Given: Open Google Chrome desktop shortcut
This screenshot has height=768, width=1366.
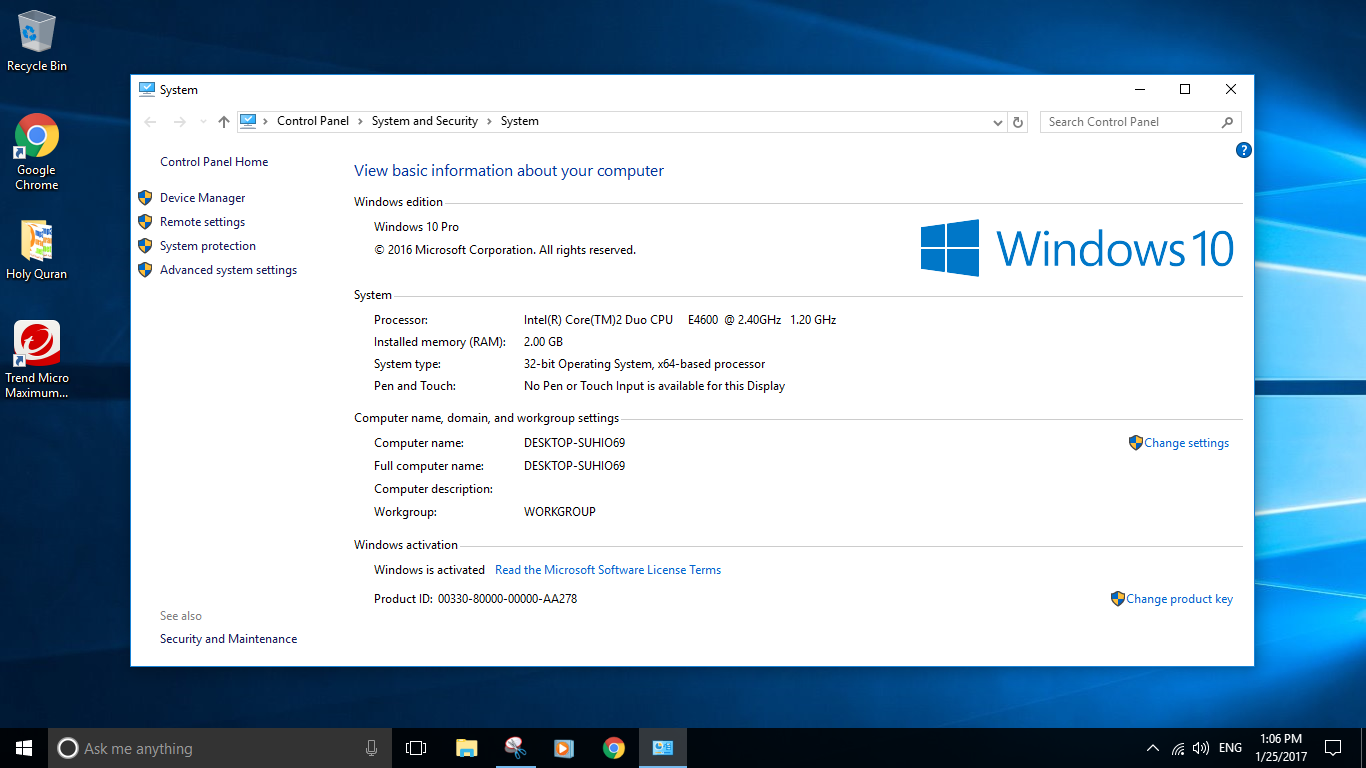Looking at the screenshot, I should click(37, 152).
